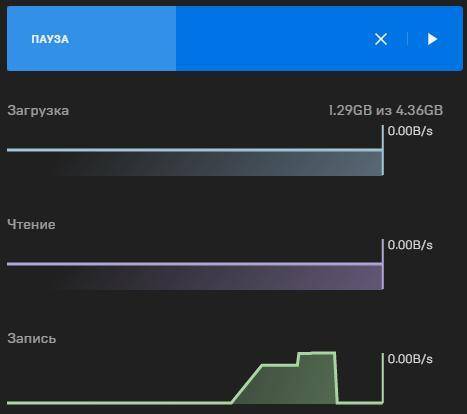Click the blue download speed graph

(x=195, y=162)
